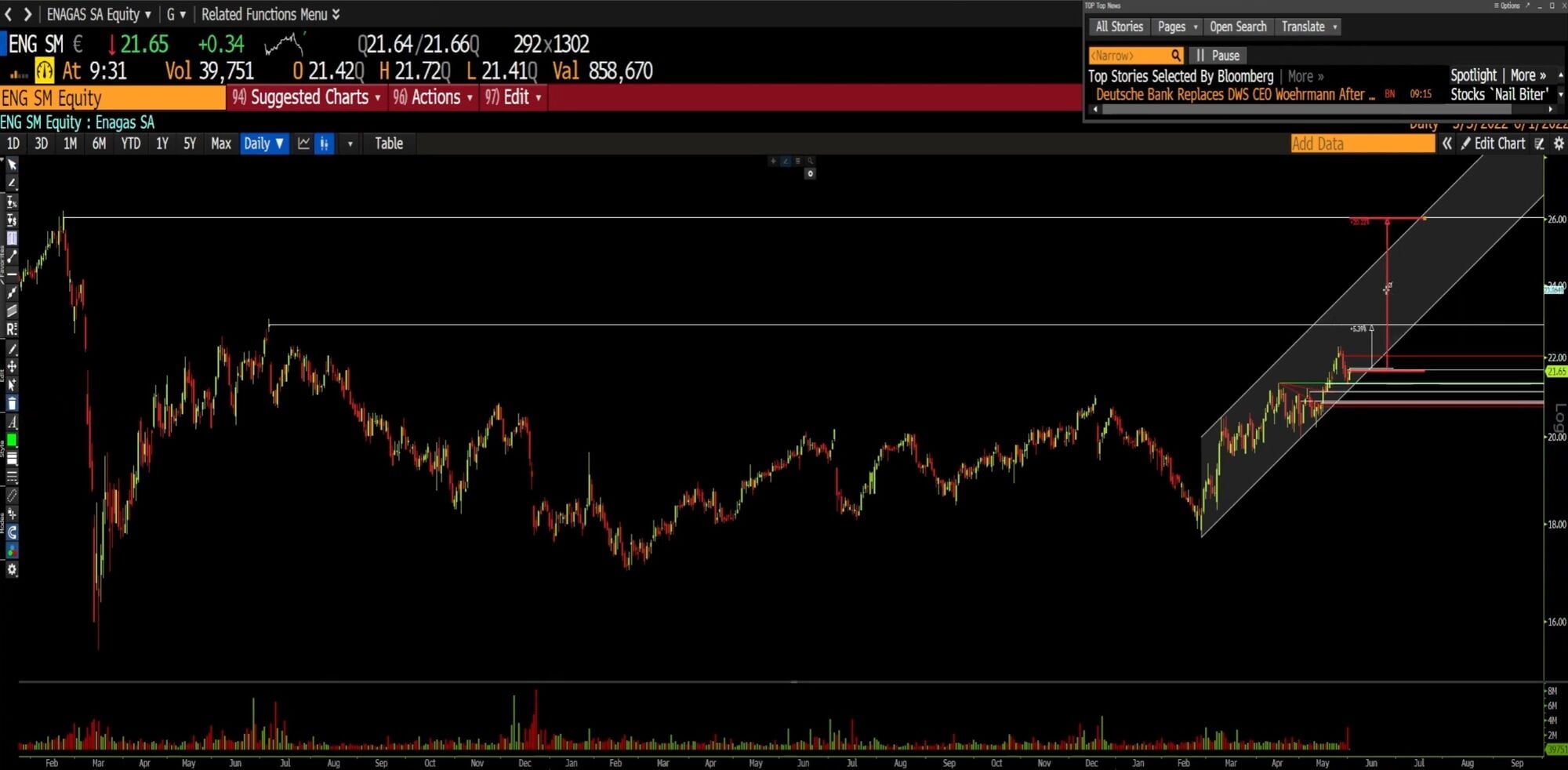
Task: Open the Actions menu
Action: pos(433,97)
